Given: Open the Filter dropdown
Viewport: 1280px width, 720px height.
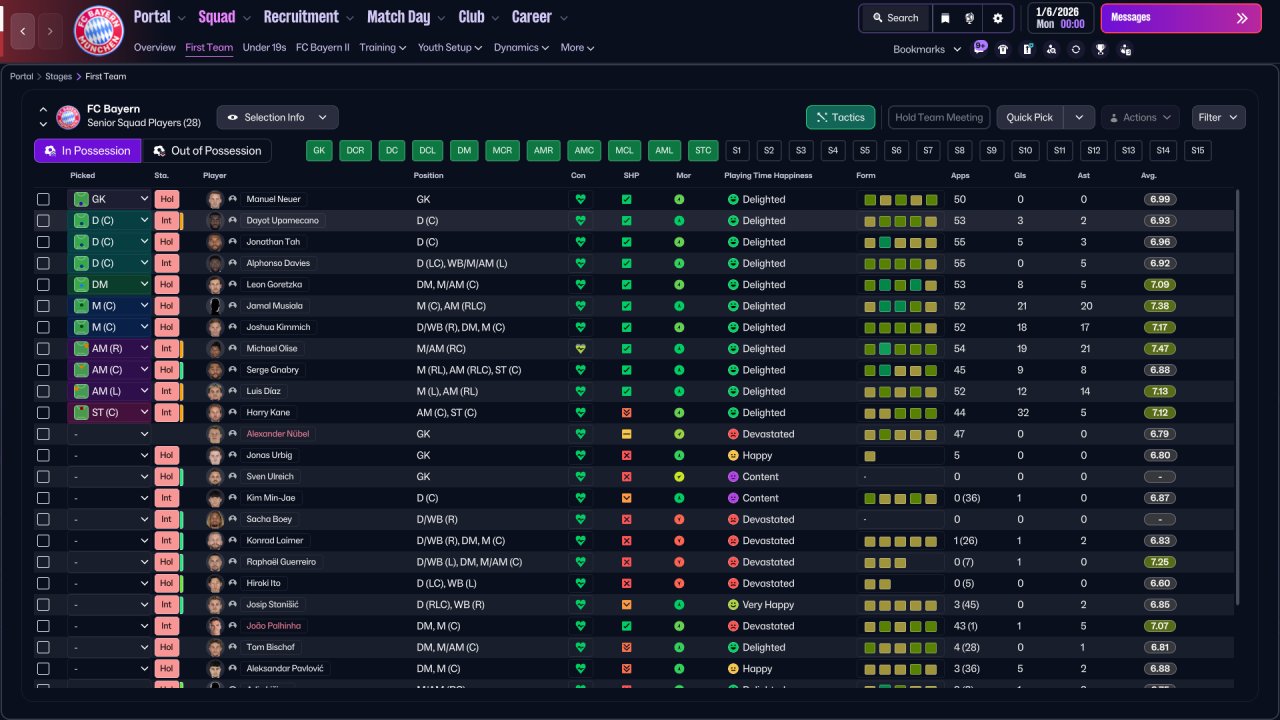Looking at the screenshot, I should click(x=1218, y=117).
